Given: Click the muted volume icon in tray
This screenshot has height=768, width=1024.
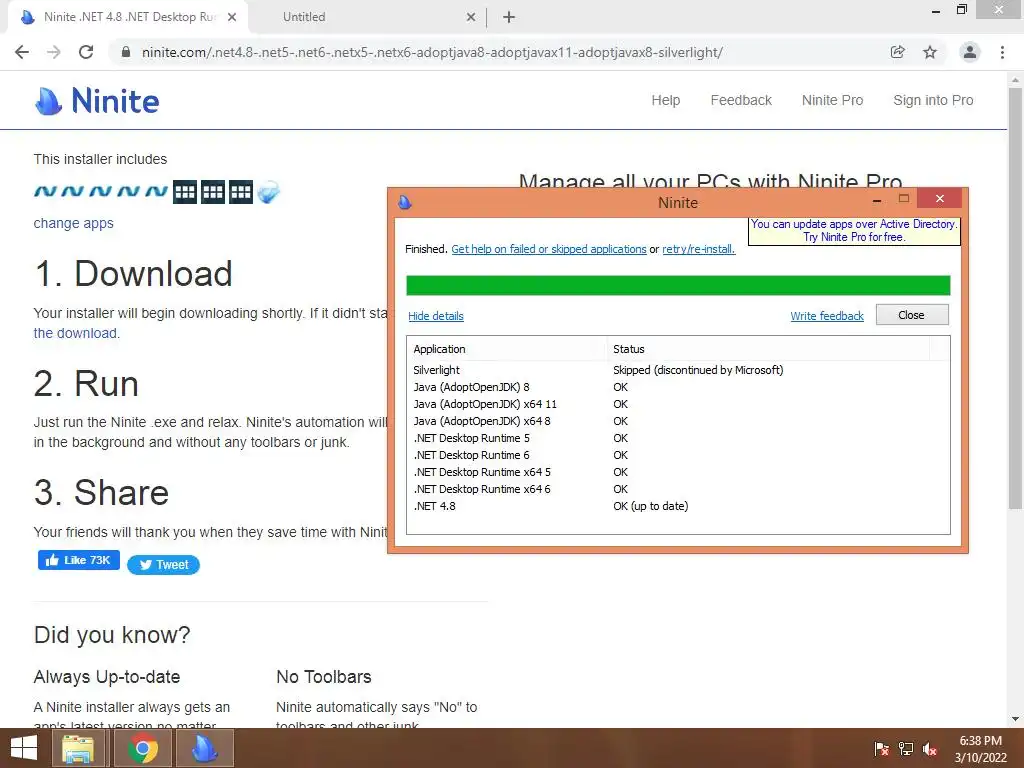Looking at the screenshot, I should point(930,749).
